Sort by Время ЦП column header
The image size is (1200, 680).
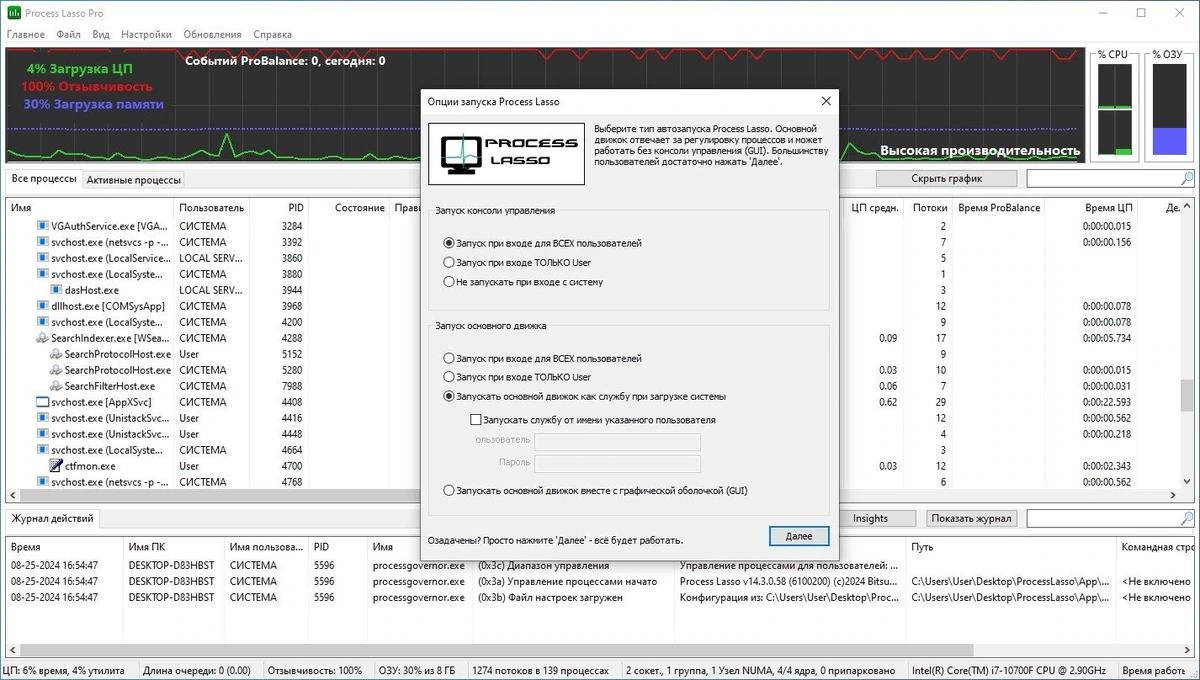pos(1108,208)
